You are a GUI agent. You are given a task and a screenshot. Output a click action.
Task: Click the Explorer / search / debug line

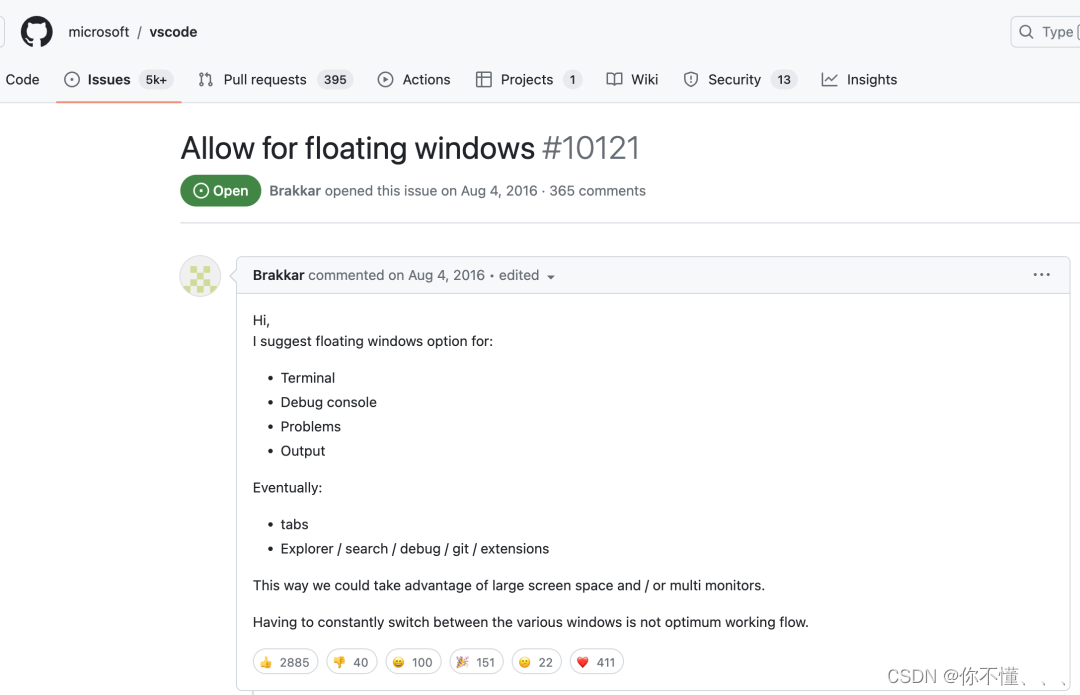pyautogui.click(x=415, y=549)
